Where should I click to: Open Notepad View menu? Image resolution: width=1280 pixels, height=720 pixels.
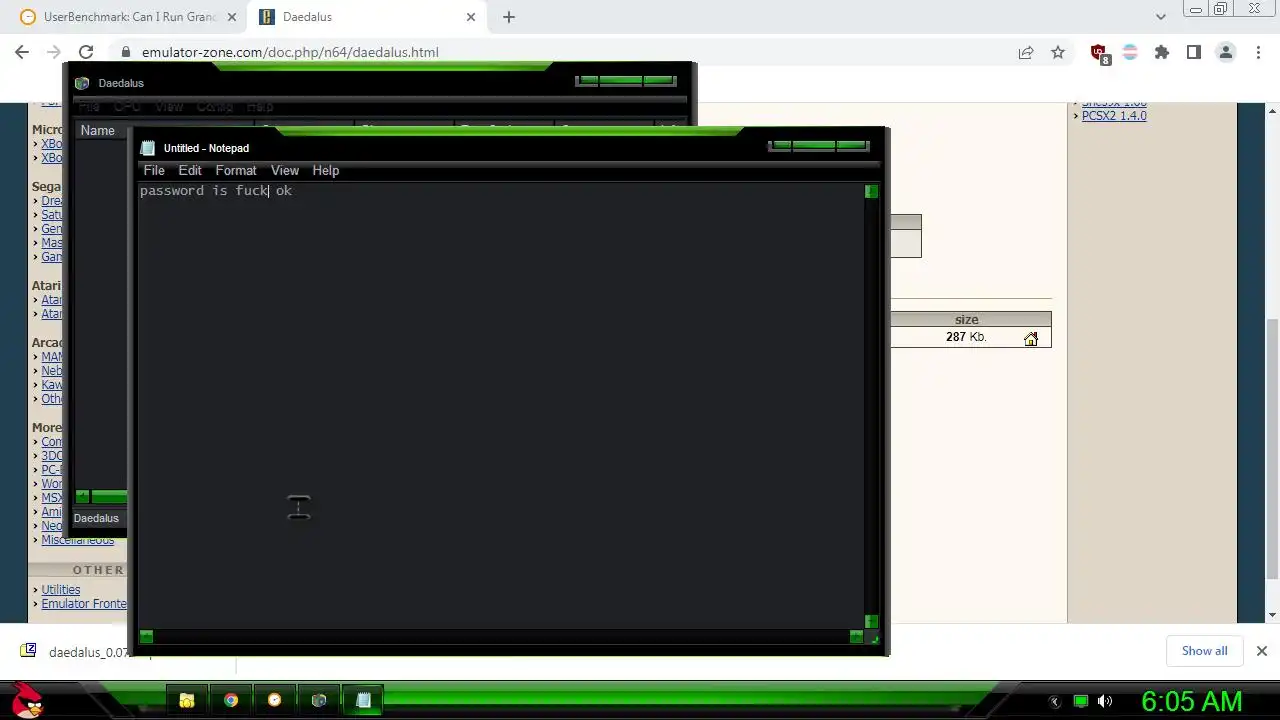tap(285, 170)
